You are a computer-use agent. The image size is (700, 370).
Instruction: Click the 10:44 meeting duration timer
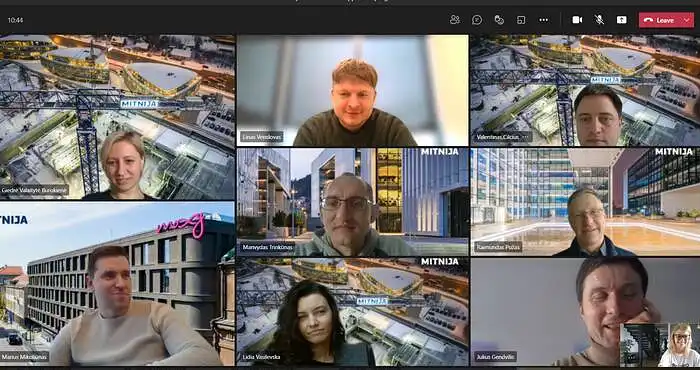15,20
